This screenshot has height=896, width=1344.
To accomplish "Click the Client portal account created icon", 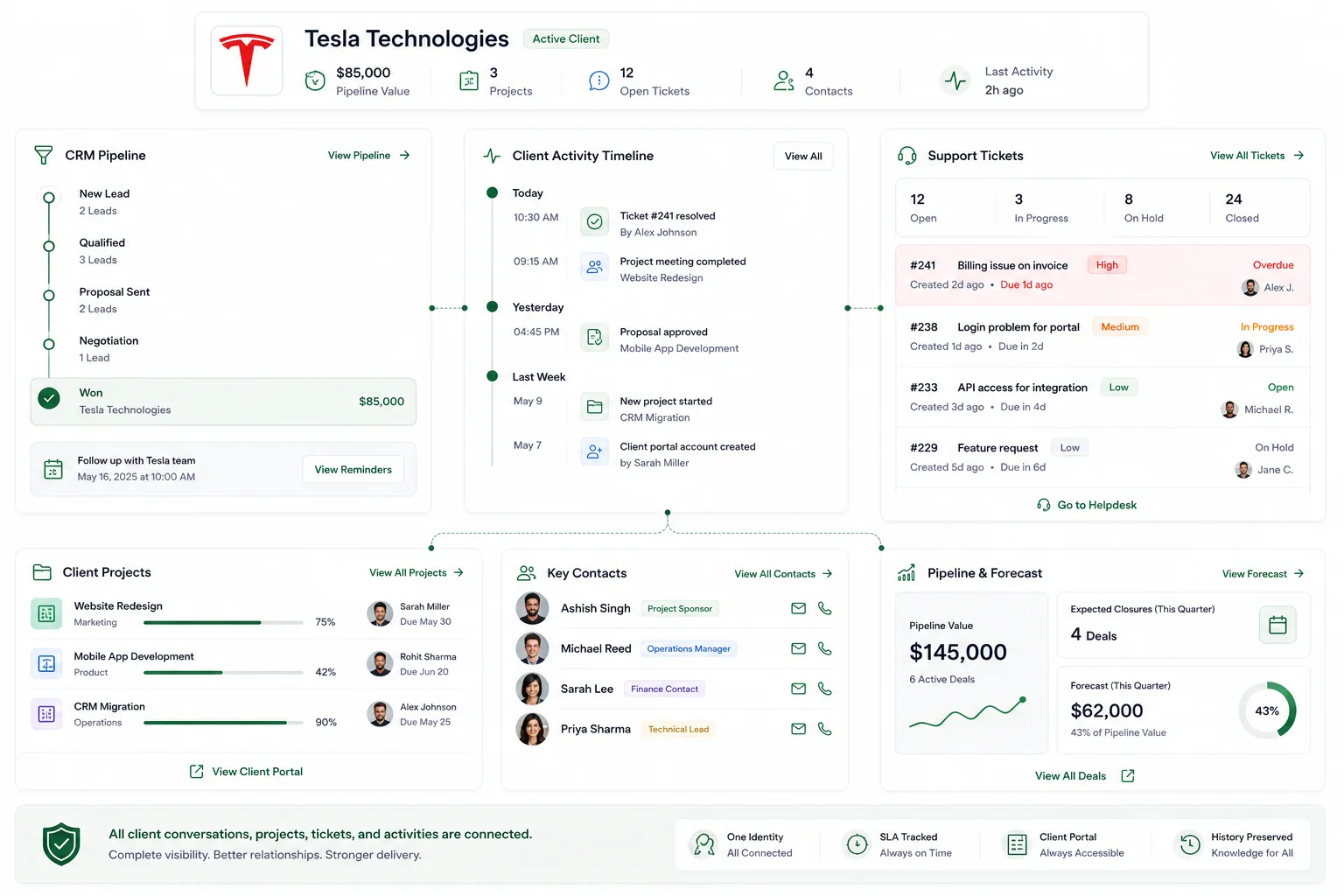I will [x=595, y=452].
